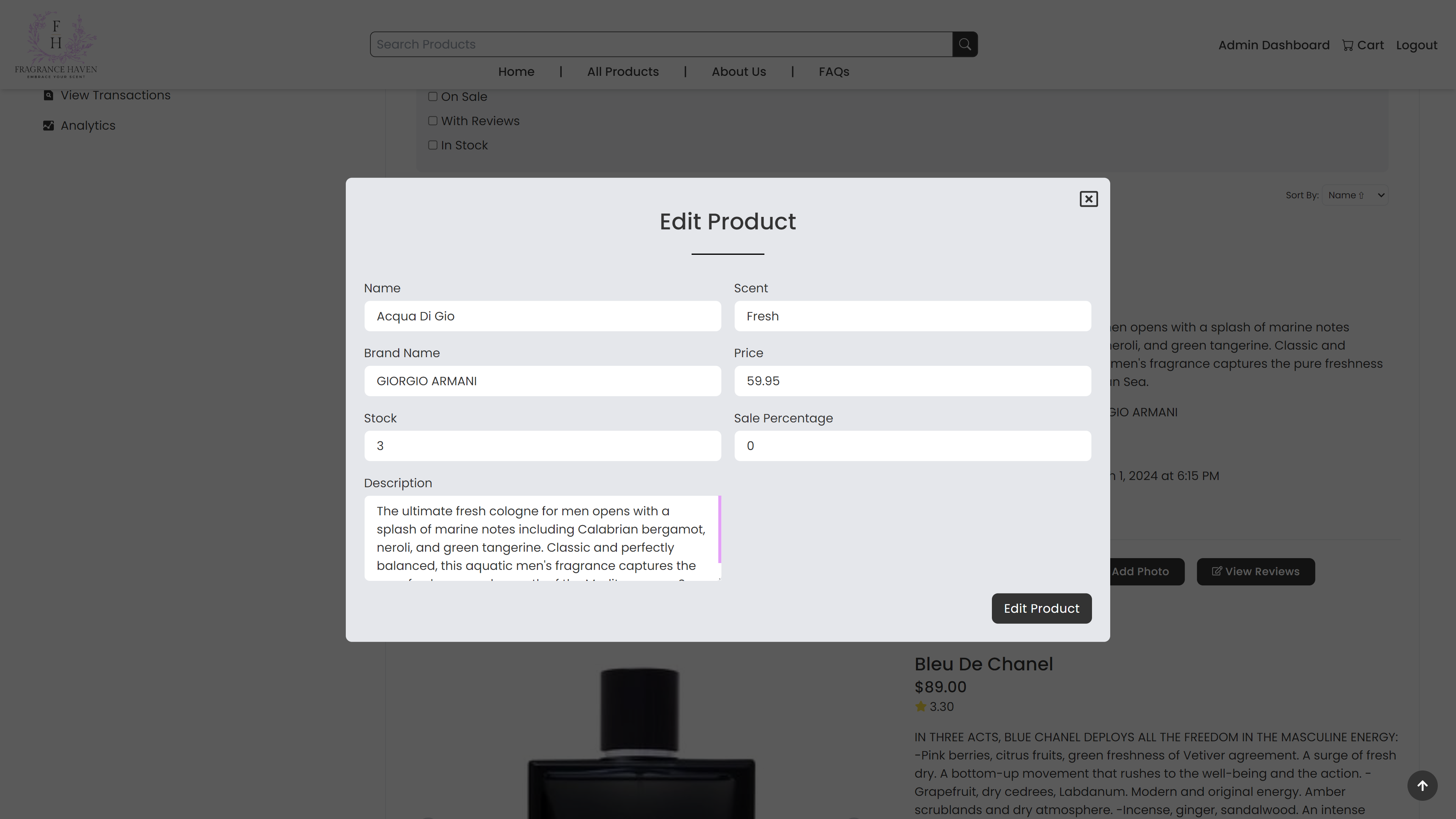Click the View Transactions sidebar icon
Screen dimensions: 1456x819
point(49,95)
